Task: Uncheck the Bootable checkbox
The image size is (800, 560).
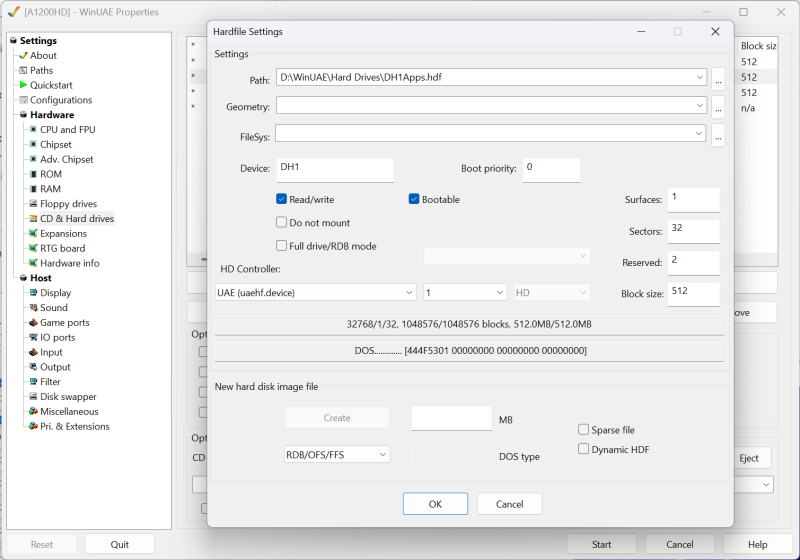Action: [414, 199]
